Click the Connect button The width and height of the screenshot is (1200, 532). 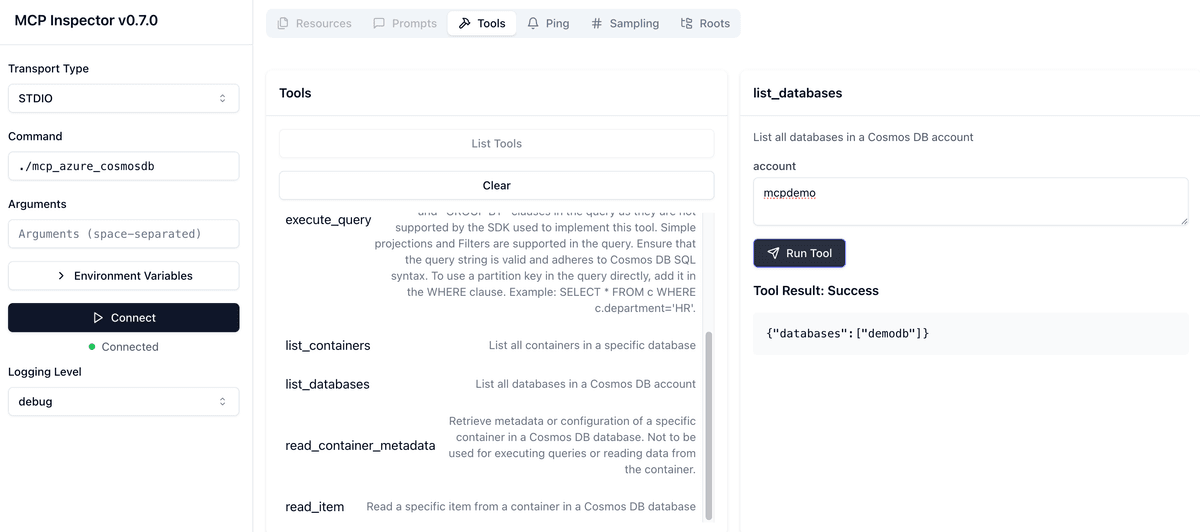click(x=124, y=318)
